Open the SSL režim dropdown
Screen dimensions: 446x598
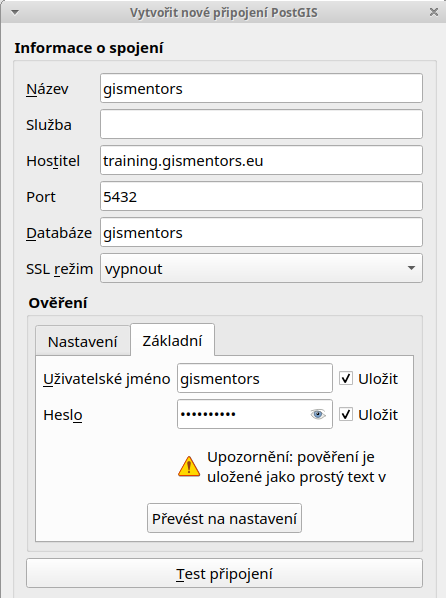[261, 268]
